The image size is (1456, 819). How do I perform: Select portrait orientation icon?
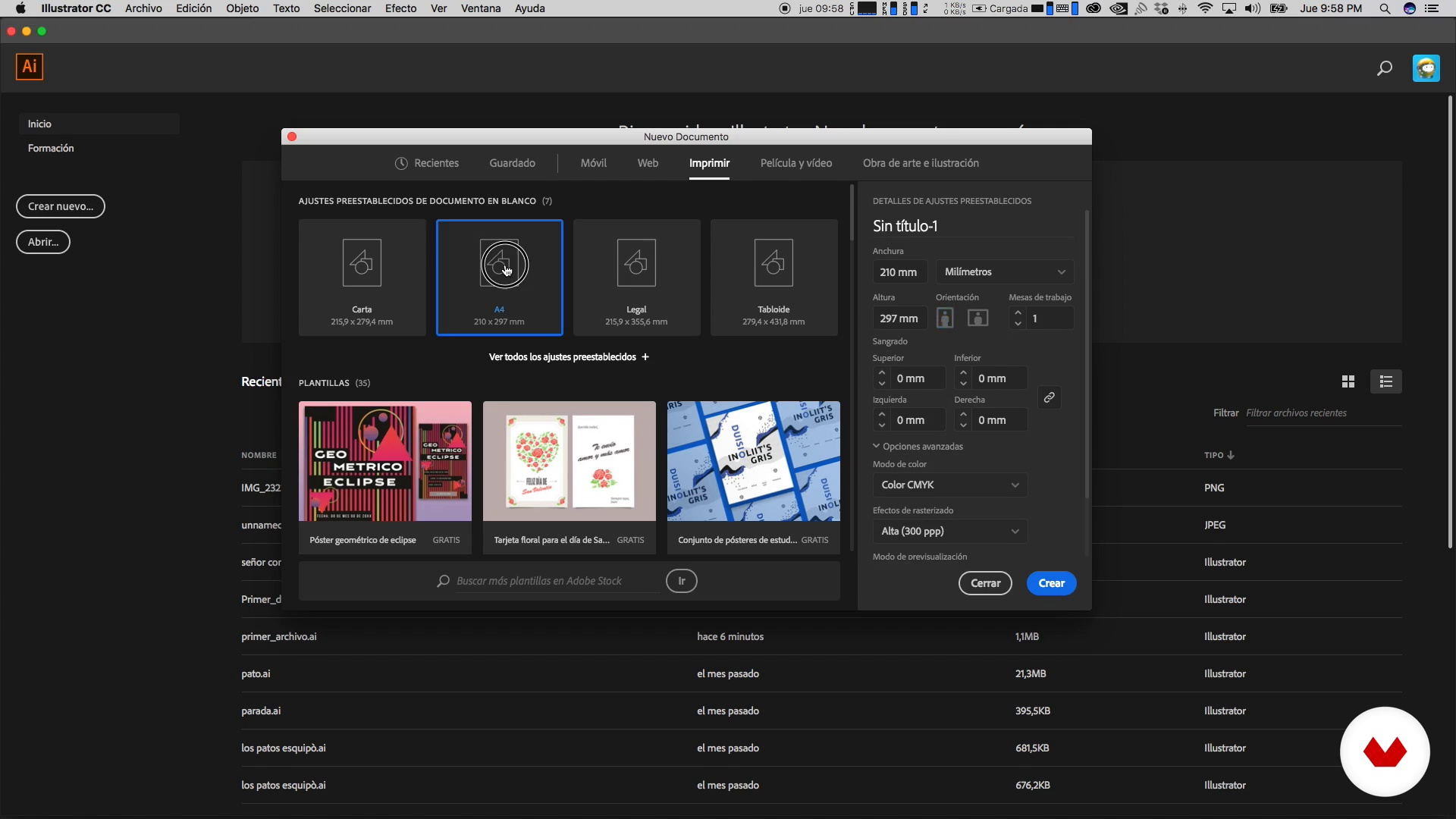tap(945, 318)
